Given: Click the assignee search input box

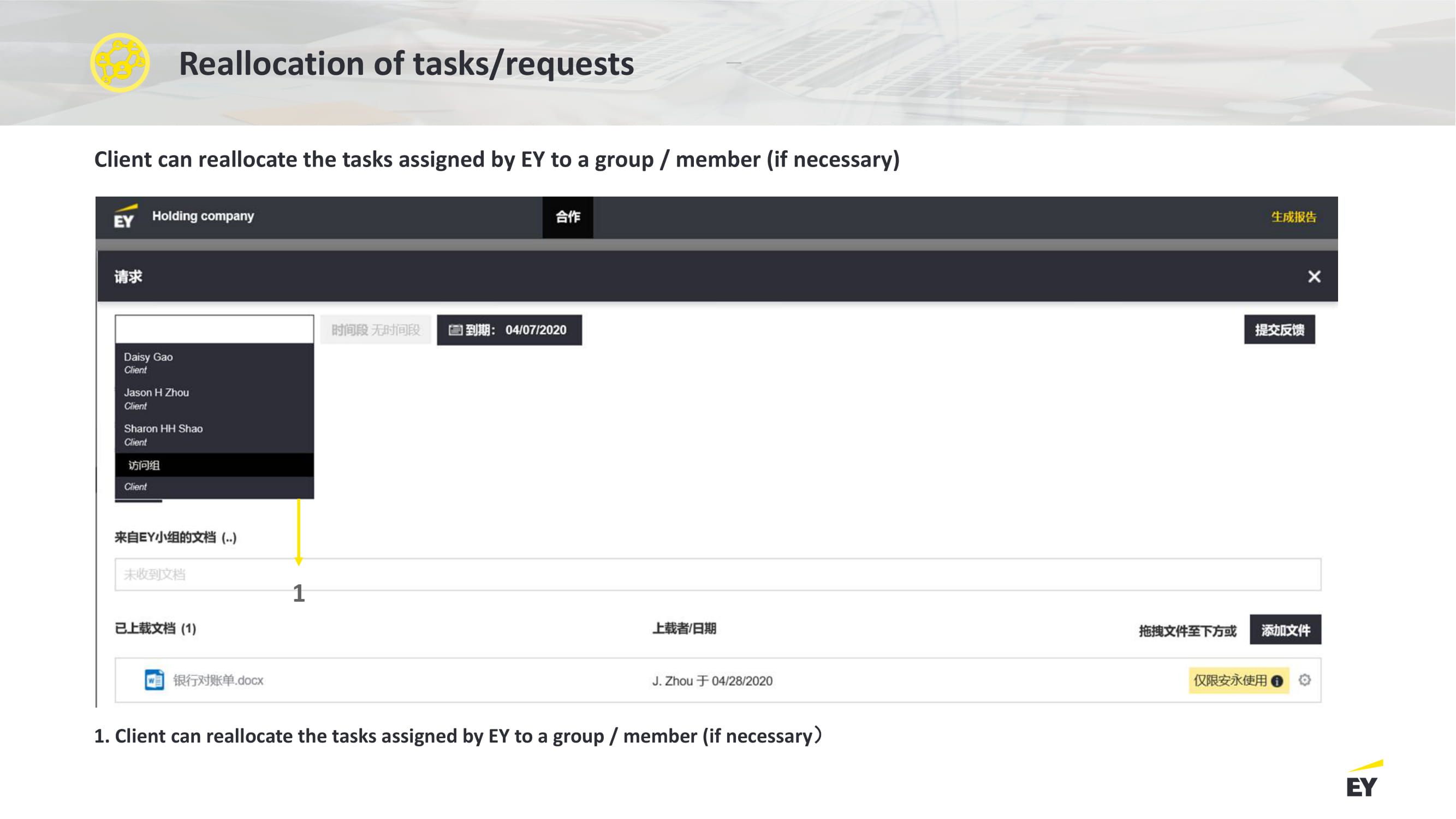Looking at the screenshot, I should (x=213, y=329).
